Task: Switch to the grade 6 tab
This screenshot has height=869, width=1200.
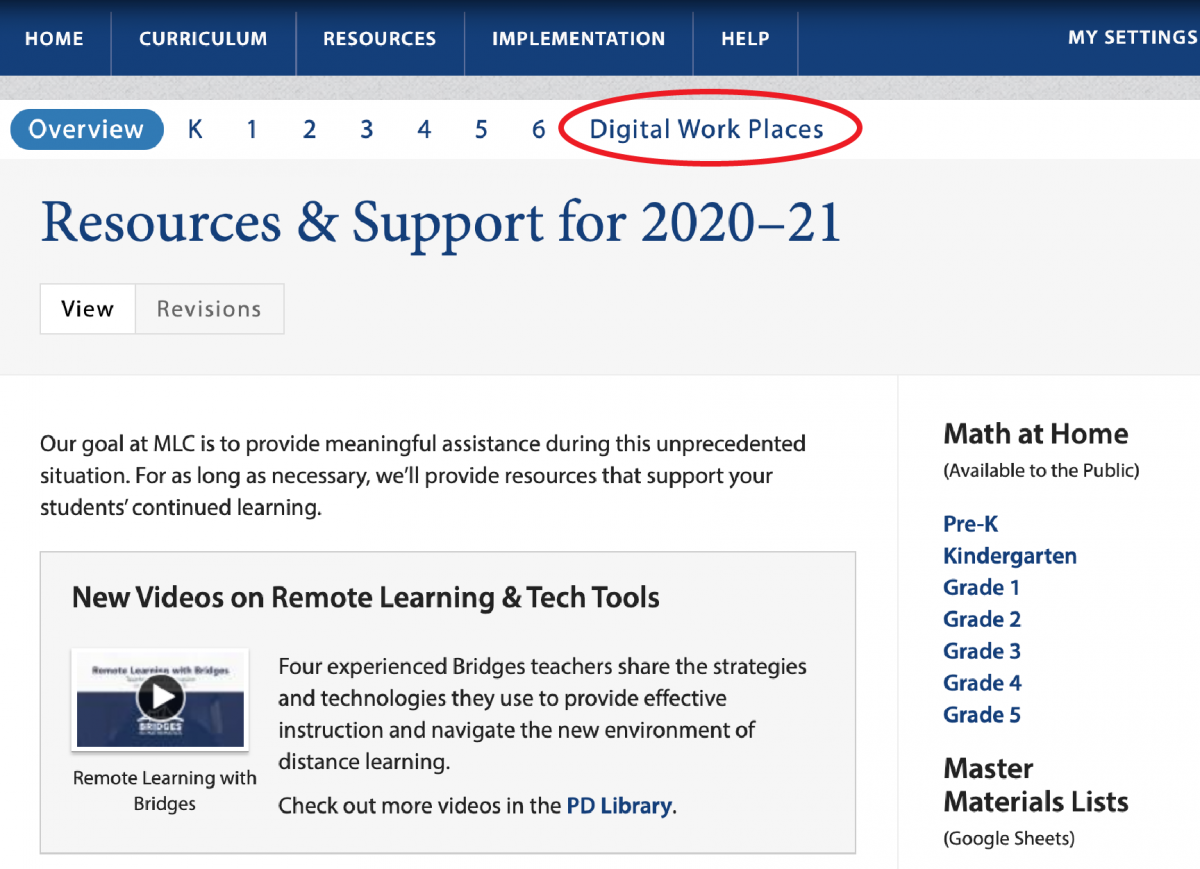Action: 539,129
